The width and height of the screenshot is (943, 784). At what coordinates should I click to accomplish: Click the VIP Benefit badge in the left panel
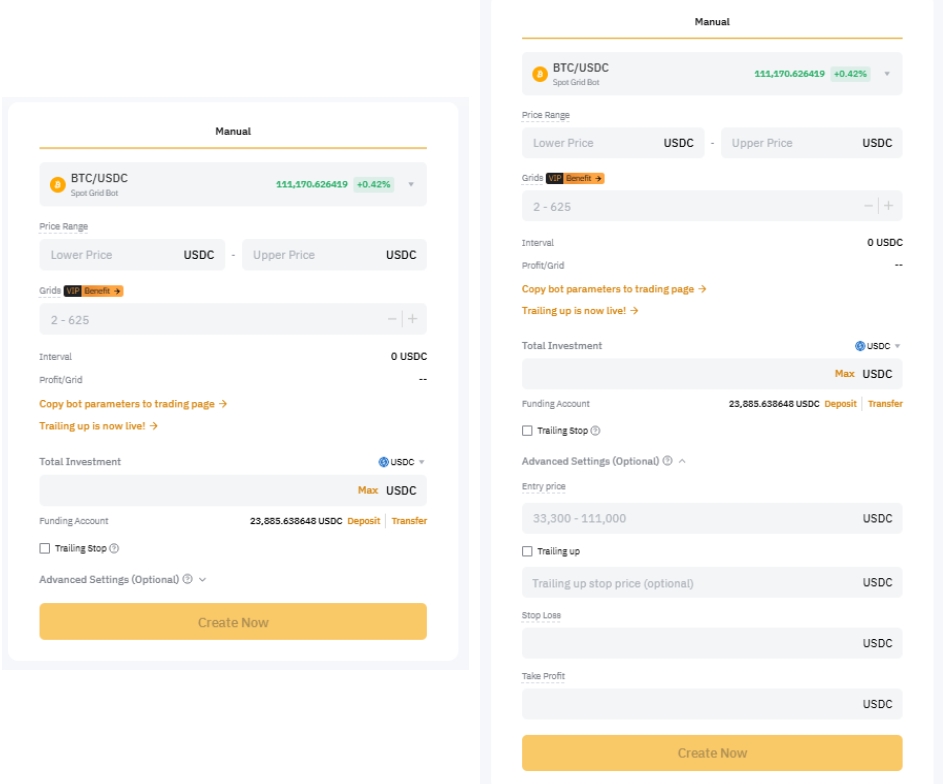point(93,291)
